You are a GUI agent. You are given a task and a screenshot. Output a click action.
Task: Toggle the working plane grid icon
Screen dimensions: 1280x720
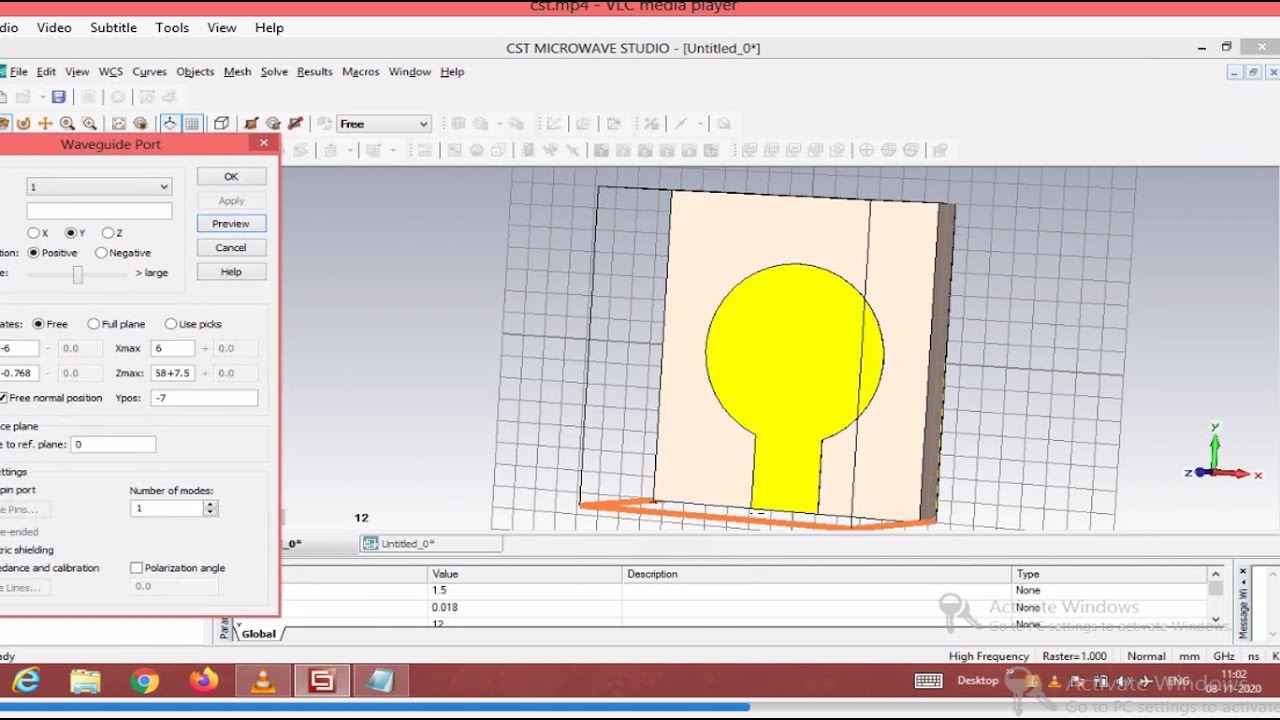coord(192,124)
